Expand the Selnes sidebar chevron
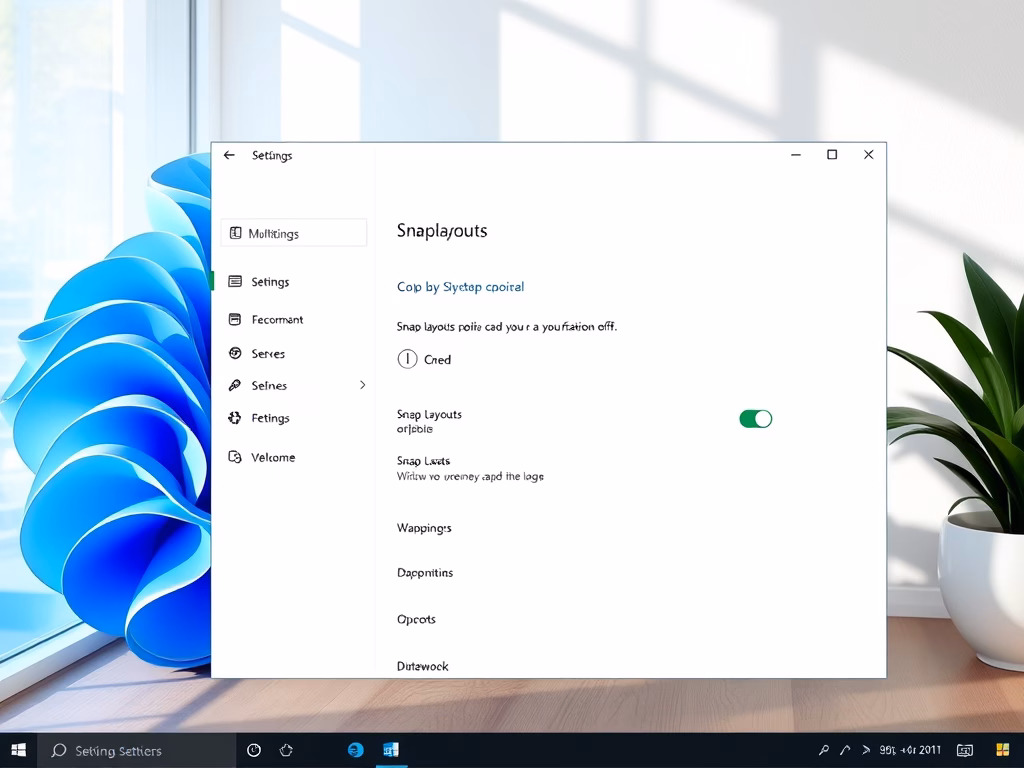The width and height of the screenshot is (1024, 768). coord(362,385)
